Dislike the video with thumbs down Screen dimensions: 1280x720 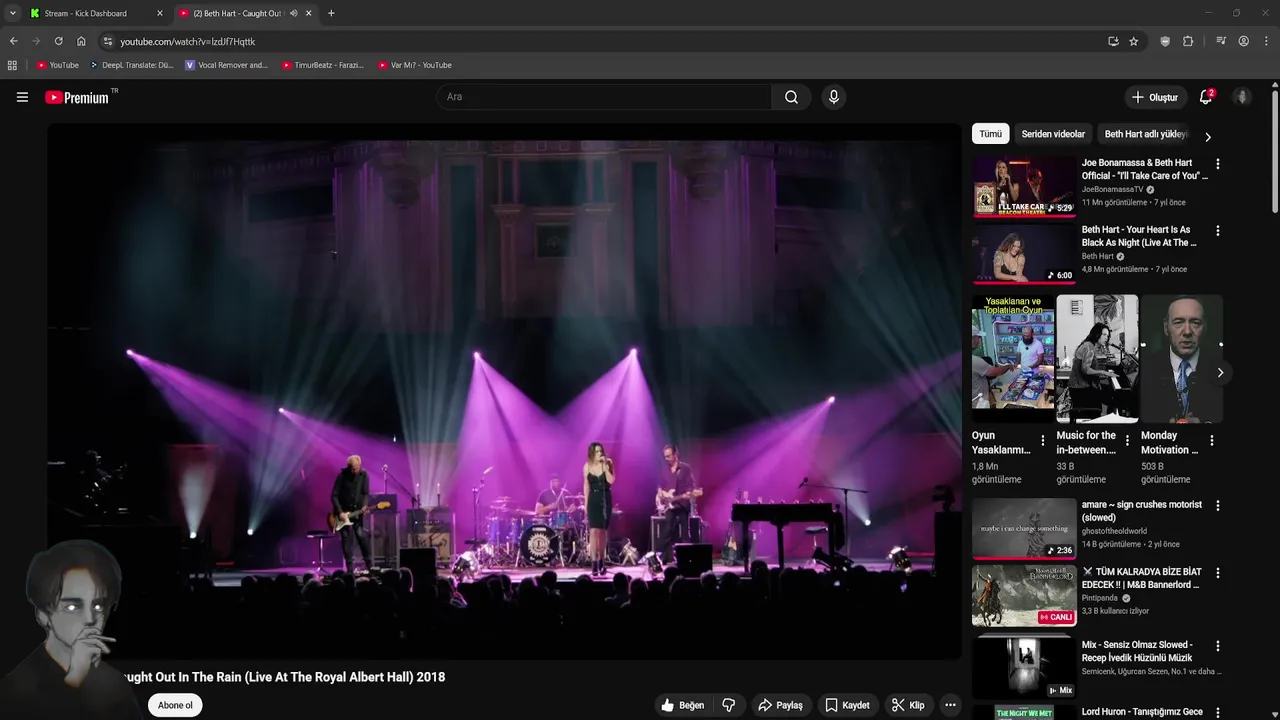point(729,705)
